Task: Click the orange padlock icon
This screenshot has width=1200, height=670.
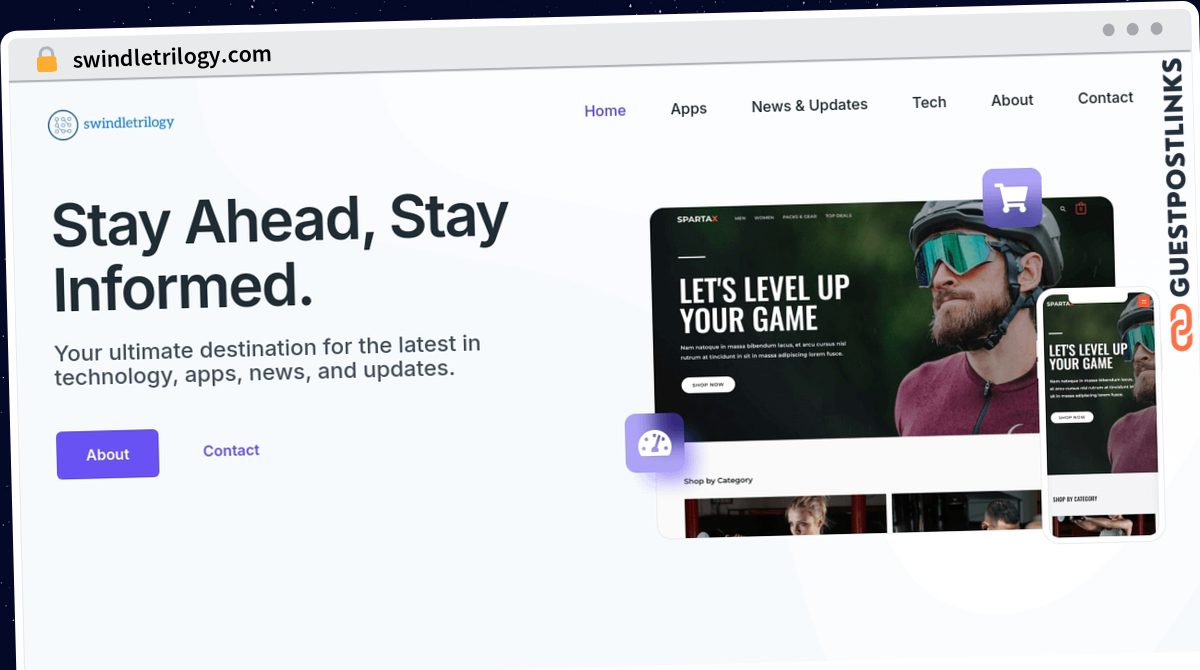Action: pos(47,59)
